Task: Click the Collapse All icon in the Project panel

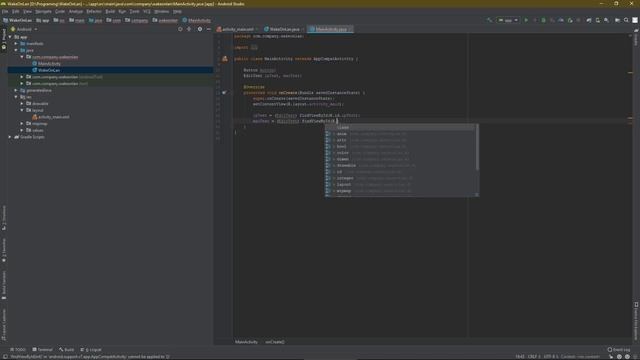Action: (189, 29)
